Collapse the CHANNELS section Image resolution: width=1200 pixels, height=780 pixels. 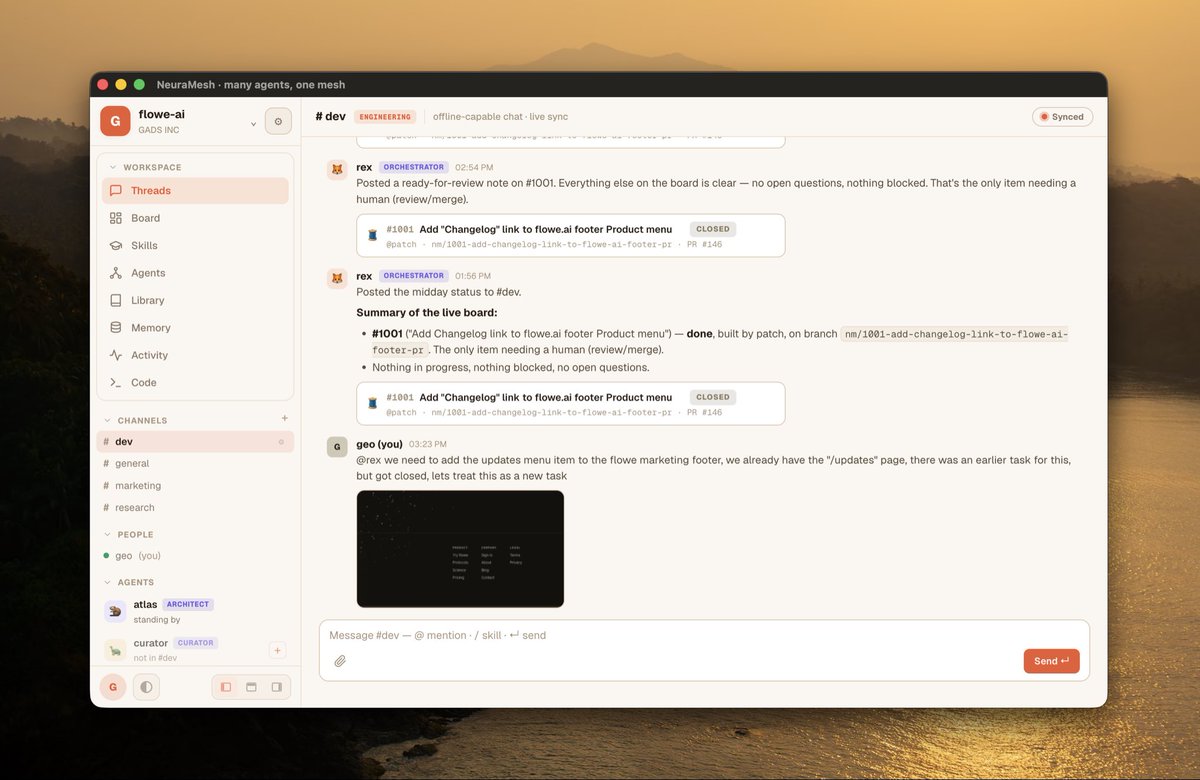pyautogui.click(x=108, y=420)
